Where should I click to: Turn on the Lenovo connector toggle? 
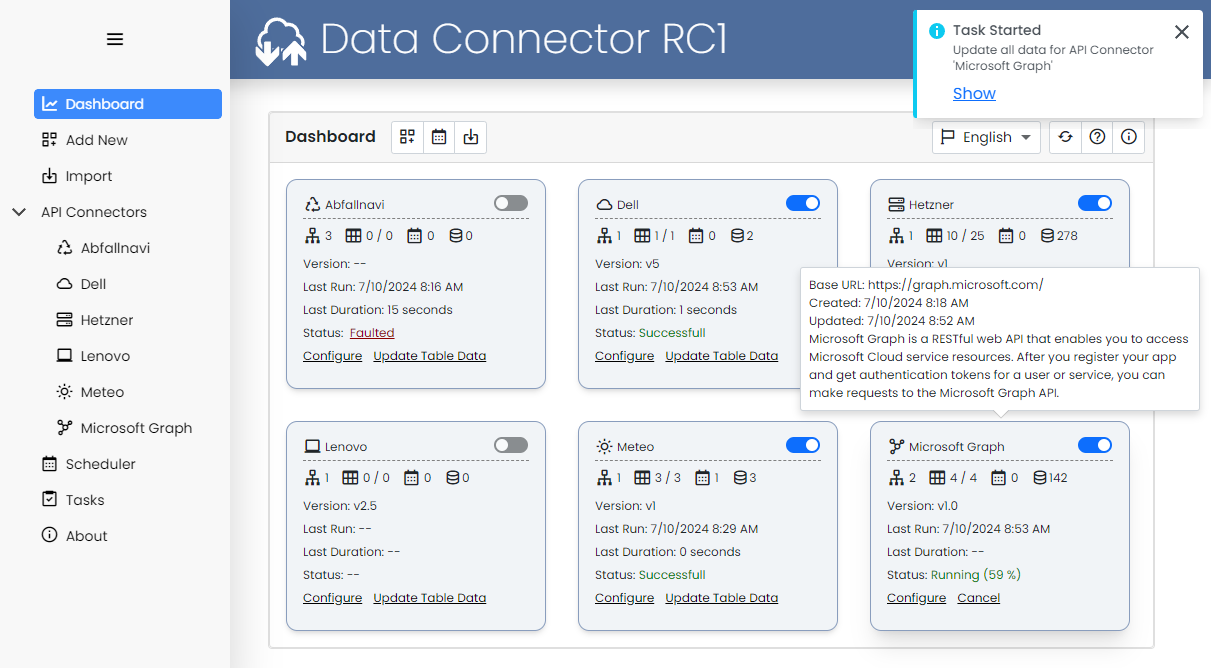tap(510, 445)
